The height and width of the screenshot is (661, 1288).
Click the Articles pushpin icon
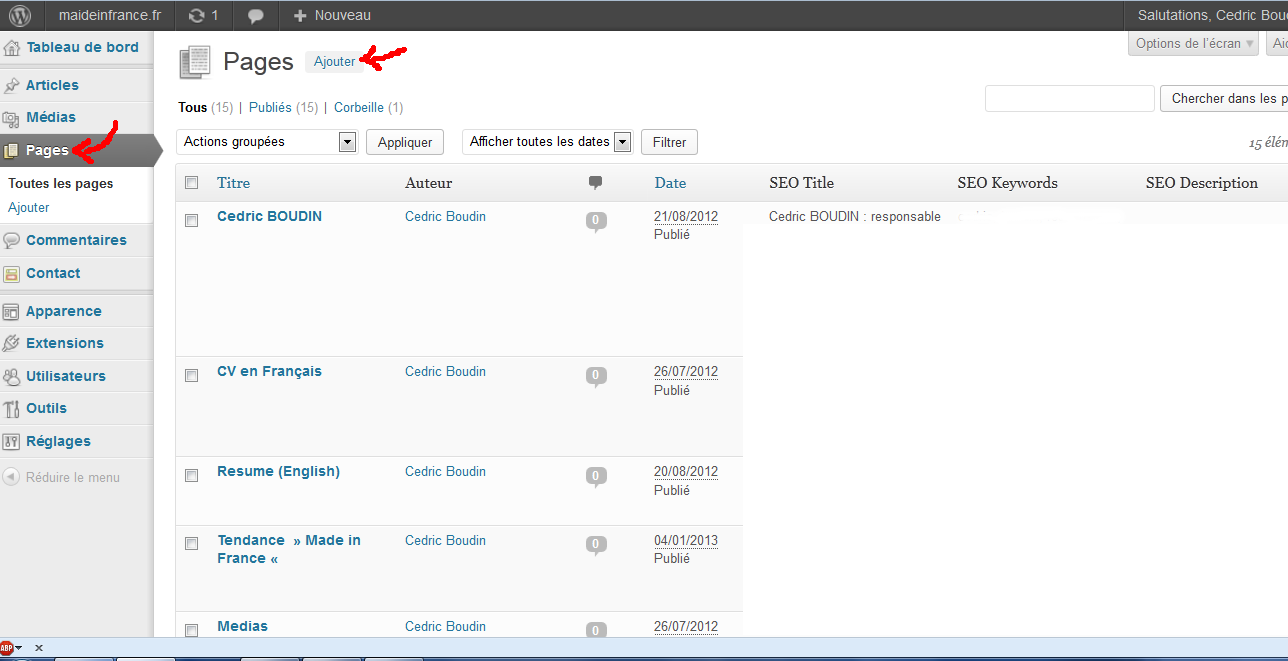(x=11, y=86)
